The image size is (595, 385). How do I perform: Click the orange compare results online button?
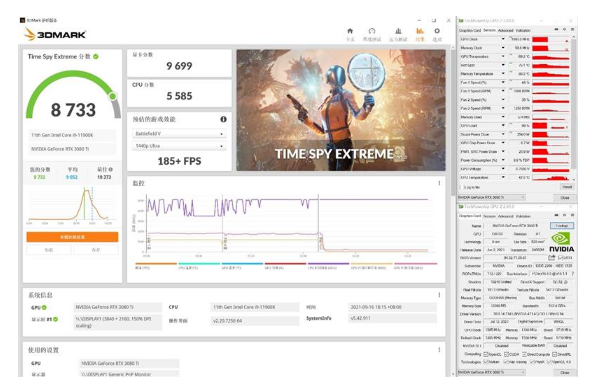(x=72, y=237)
